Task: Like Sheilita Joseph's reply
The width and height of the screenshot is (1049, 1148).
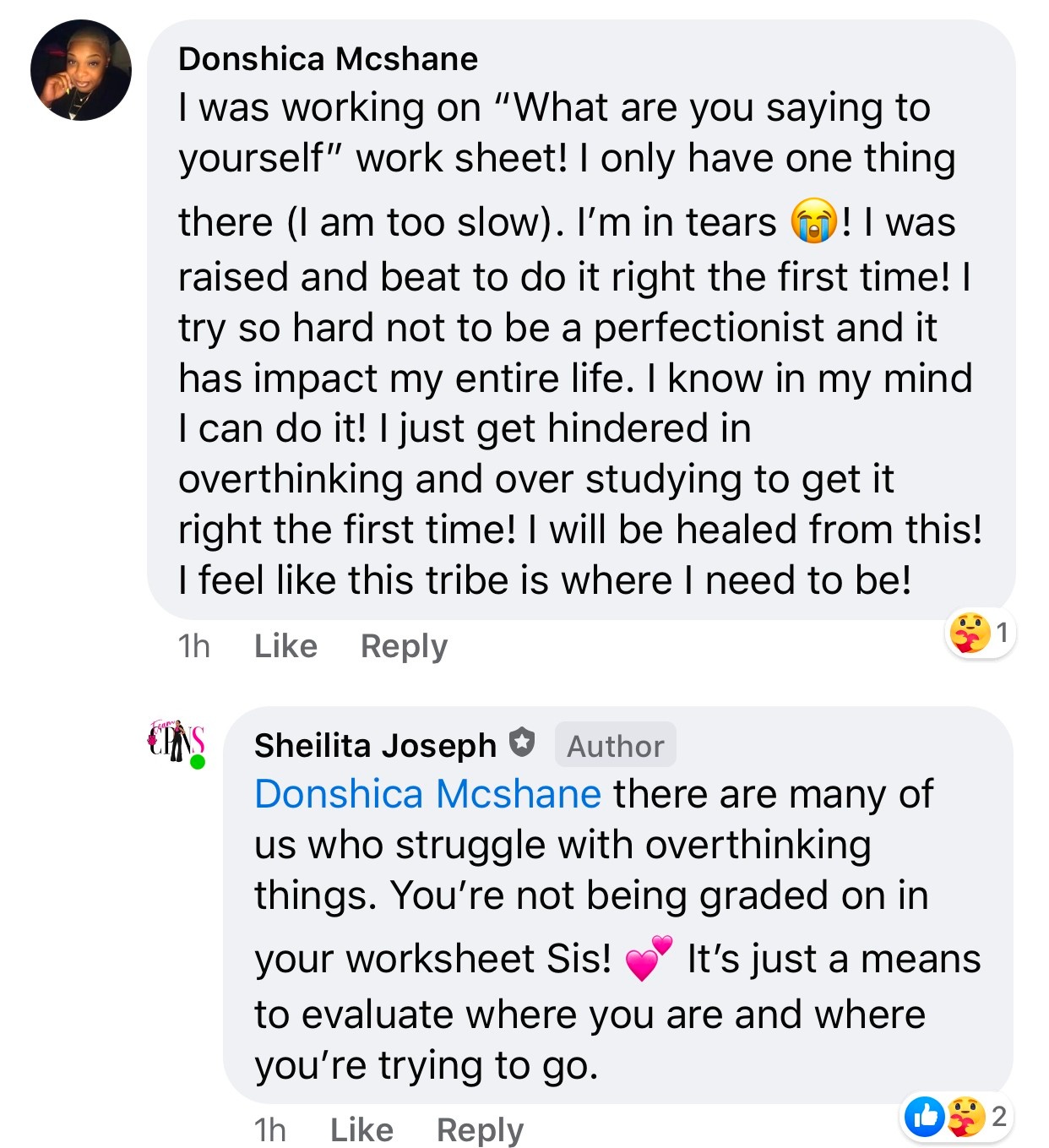Action: (361, 1129)
